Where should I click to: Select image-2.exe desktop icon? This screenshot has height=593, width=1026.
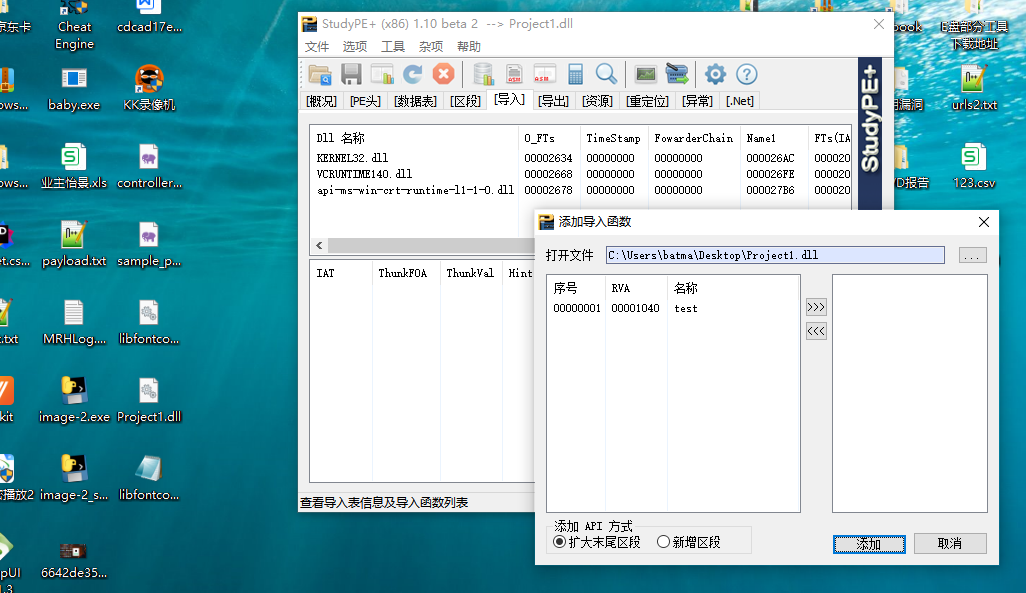click(x=74, y=400)
